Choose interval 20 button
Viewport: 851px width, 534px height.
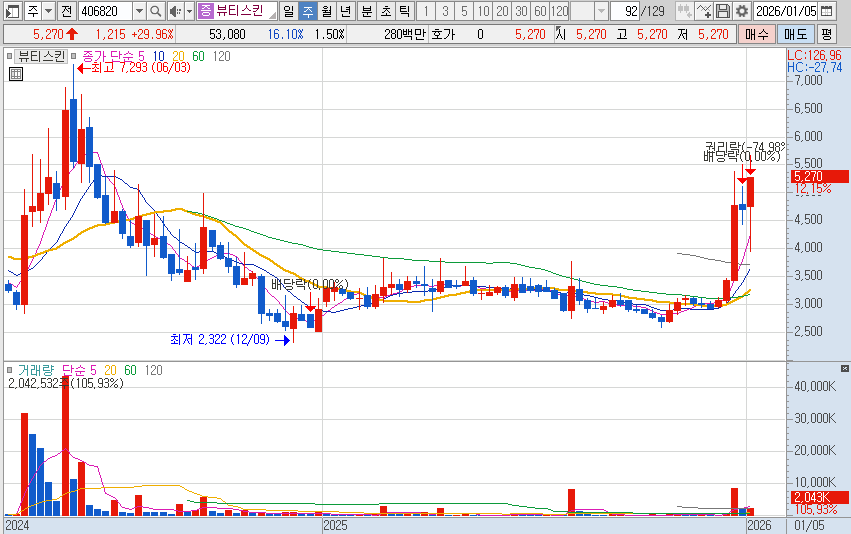point(502,11)
